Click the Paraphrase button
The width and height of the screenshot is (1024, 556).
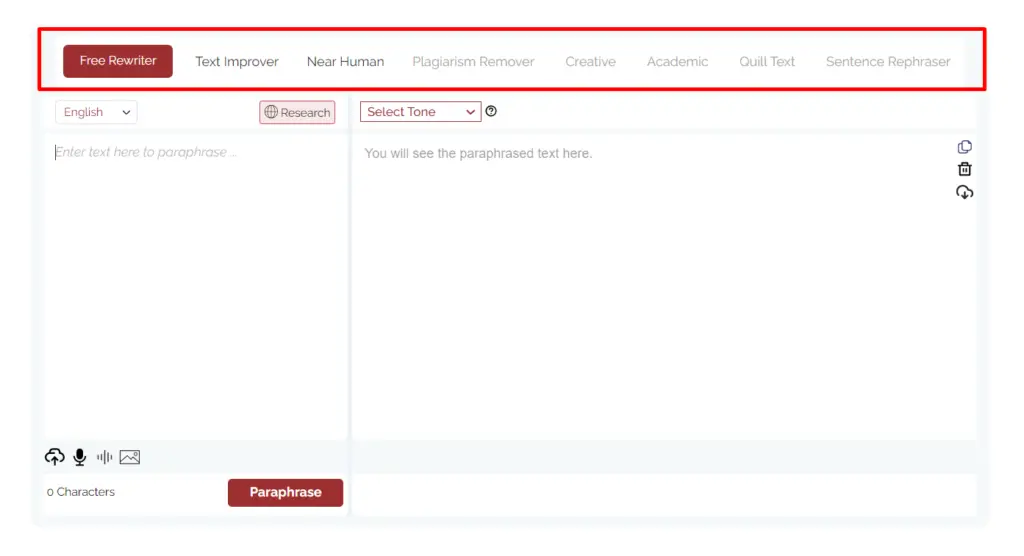285,493
